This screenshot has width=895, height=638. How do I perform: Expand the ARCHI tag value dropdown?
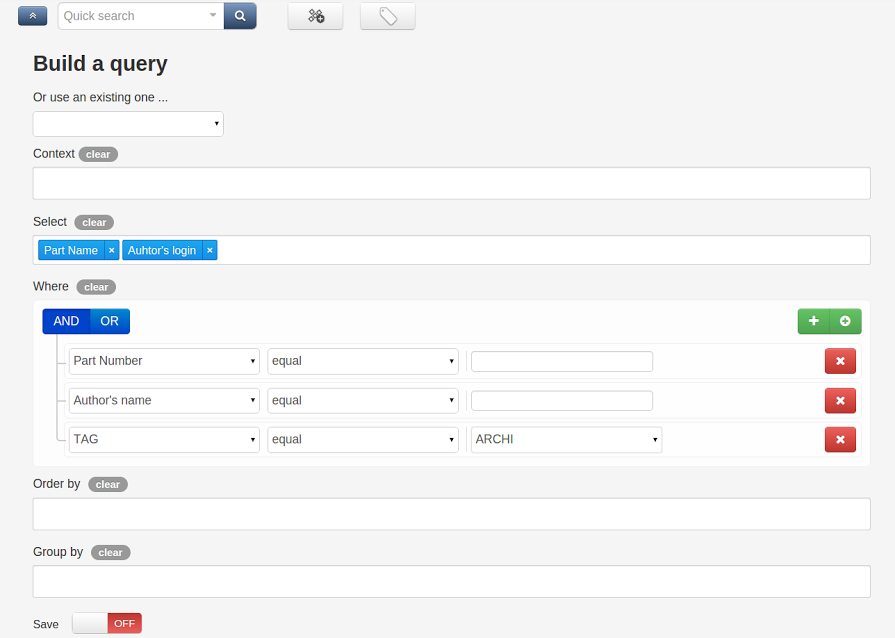click(x=566, y=439)
